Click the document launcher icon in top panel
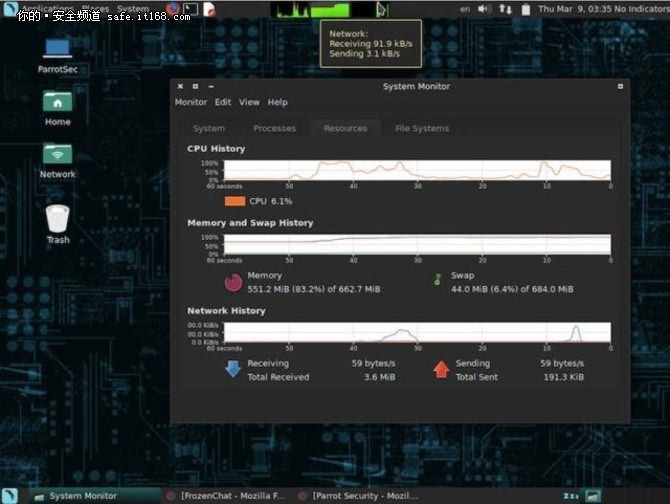The height and width of the screenshot is (504, 670). point(209,9)
